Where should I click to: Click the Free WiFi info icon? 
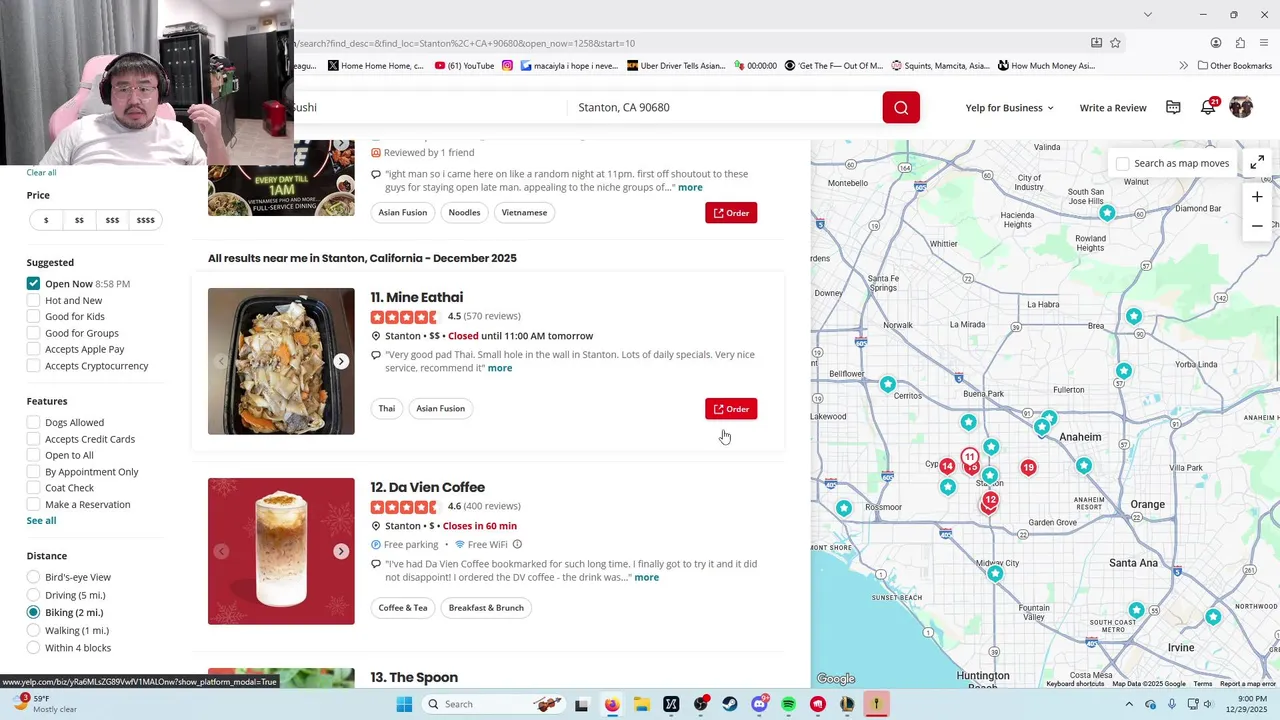coord(517,545)
